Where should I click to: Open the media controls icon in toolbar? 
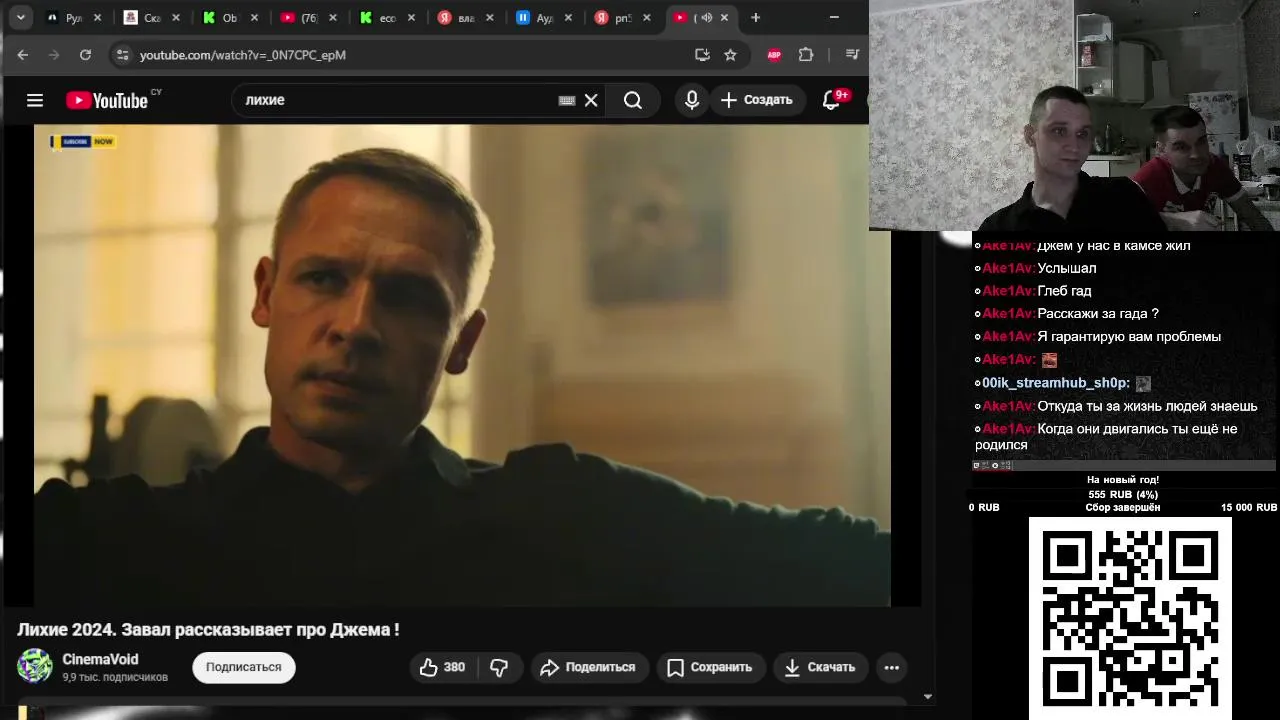(852, 55)
